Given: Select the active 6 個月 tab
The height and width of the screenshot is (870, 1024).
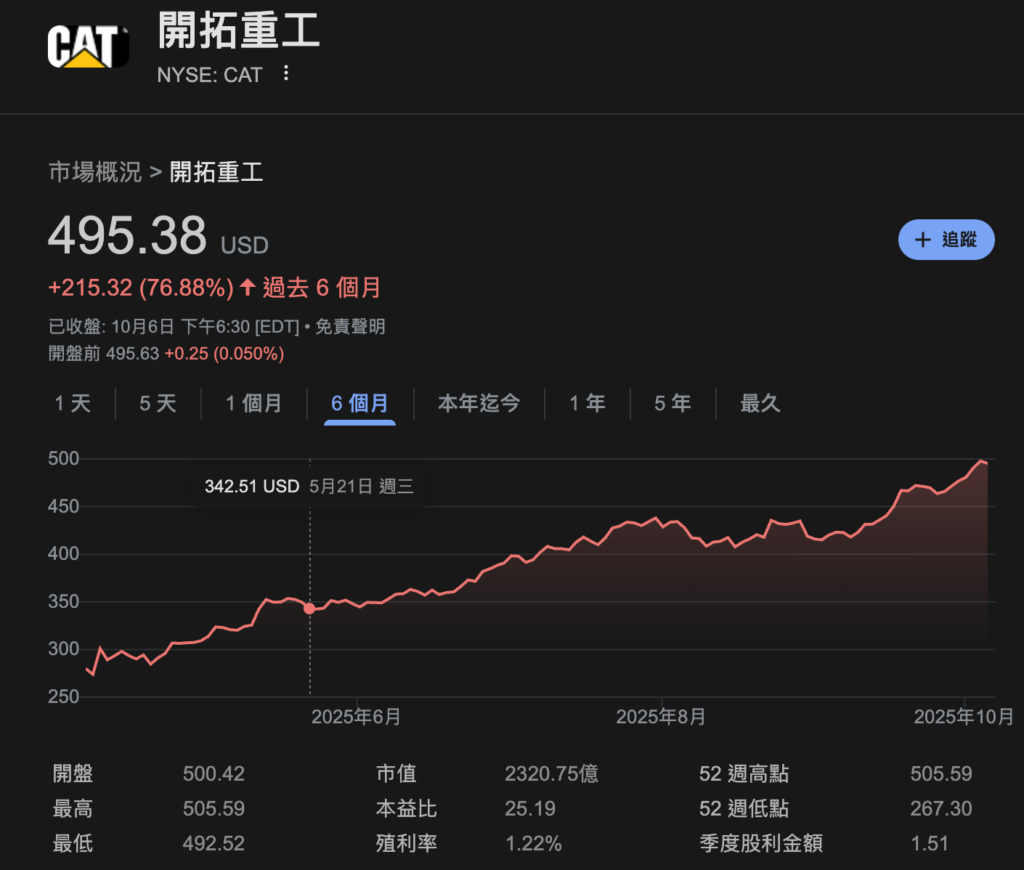Looking at the screenshot, I should coord(360,404).
